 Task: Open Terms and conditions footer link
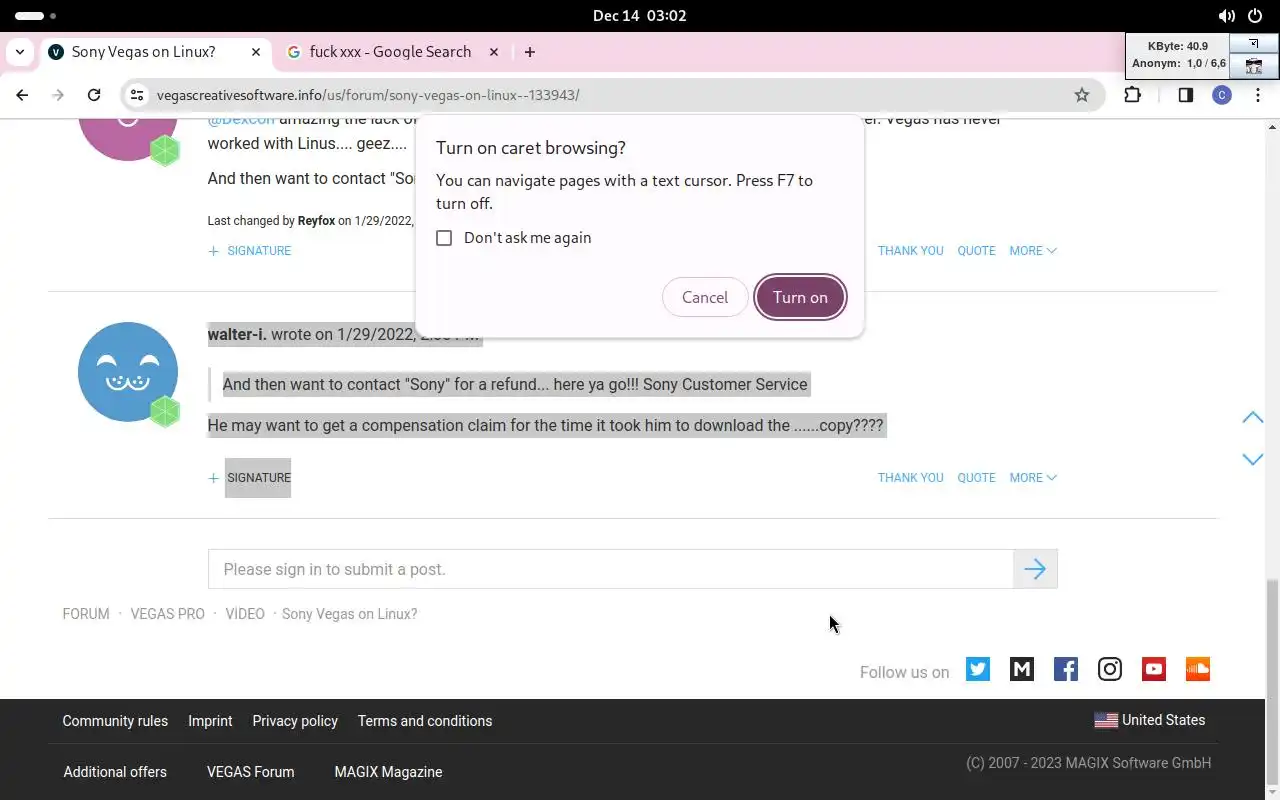tap(425, 721)
